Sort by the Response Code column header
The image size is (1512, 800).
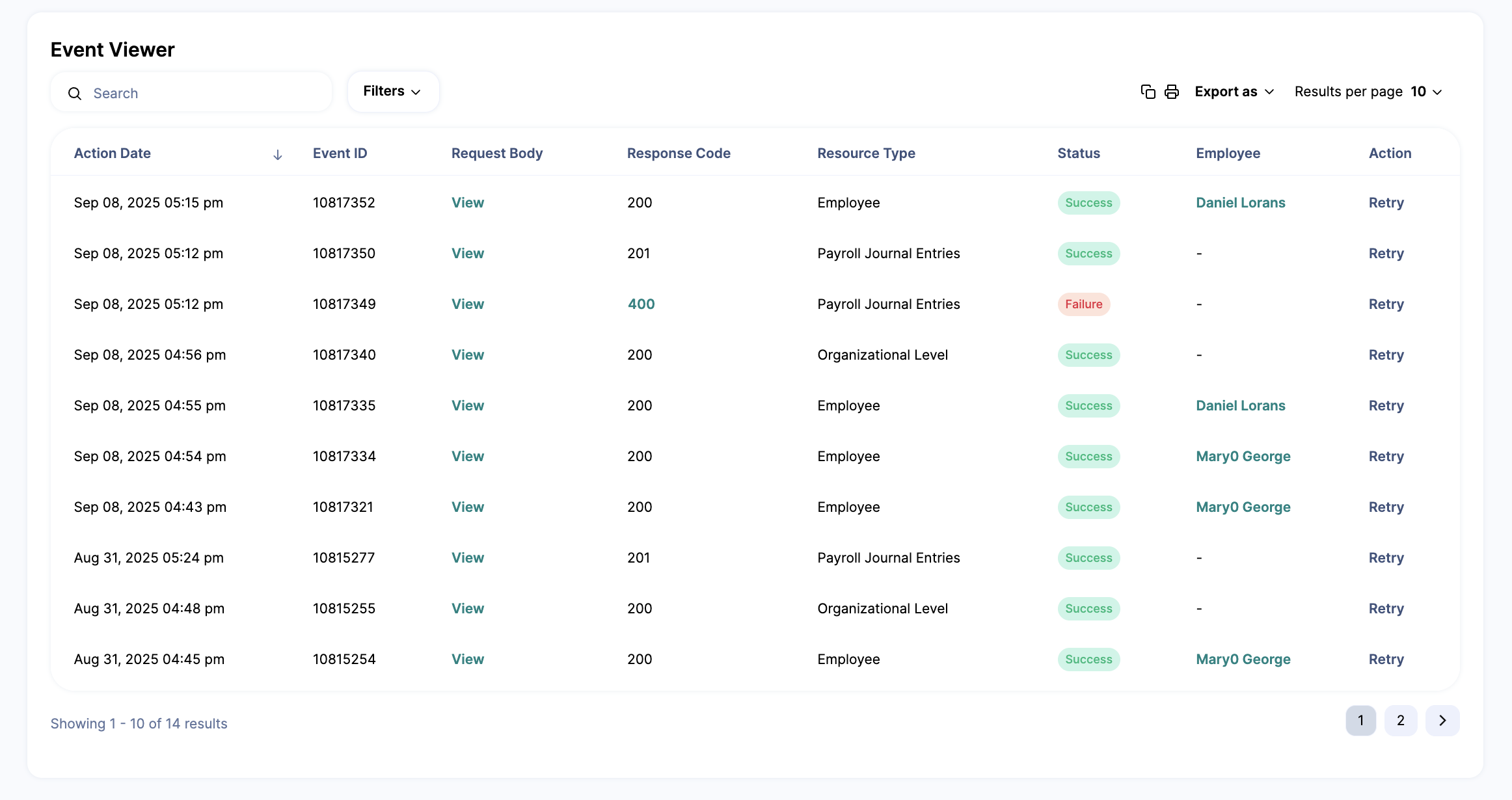click(678, 153)
